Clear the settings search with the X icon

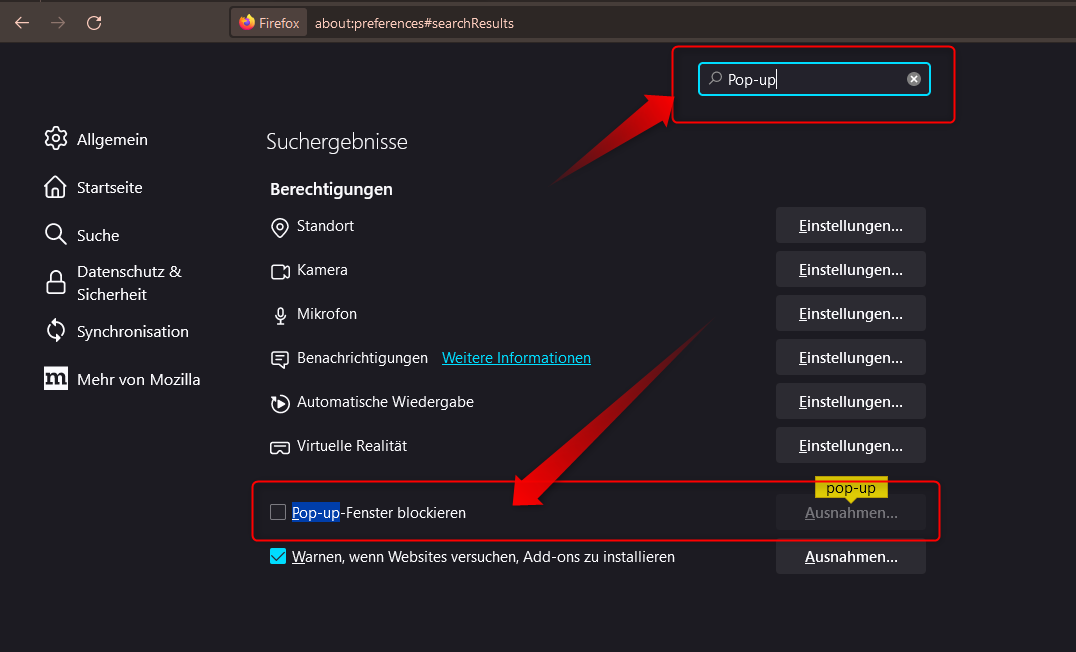tap(913, 79)
